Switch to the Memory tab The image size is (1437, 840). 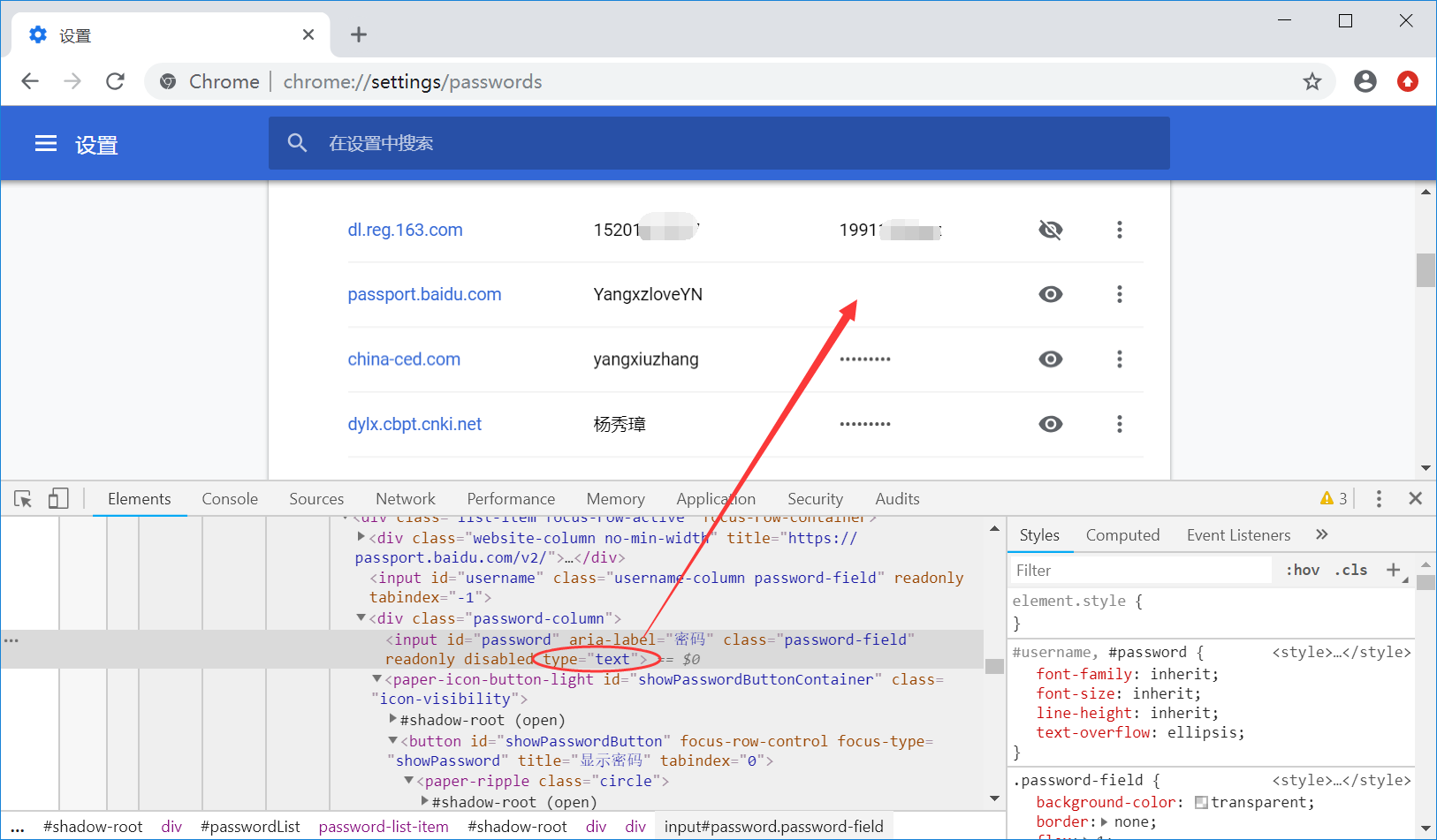615,499
